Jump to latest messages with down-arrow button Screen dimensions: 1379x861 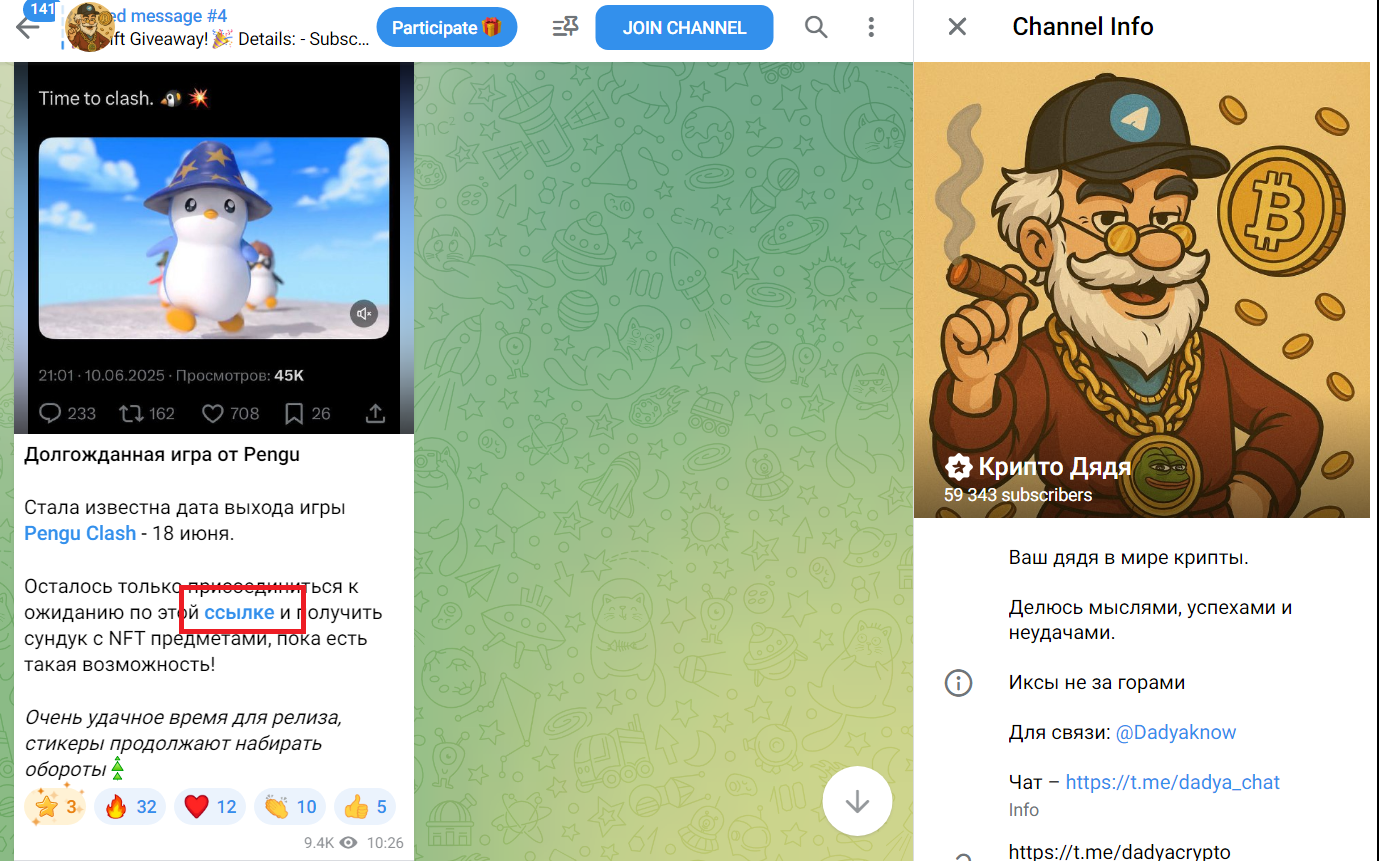857,801
